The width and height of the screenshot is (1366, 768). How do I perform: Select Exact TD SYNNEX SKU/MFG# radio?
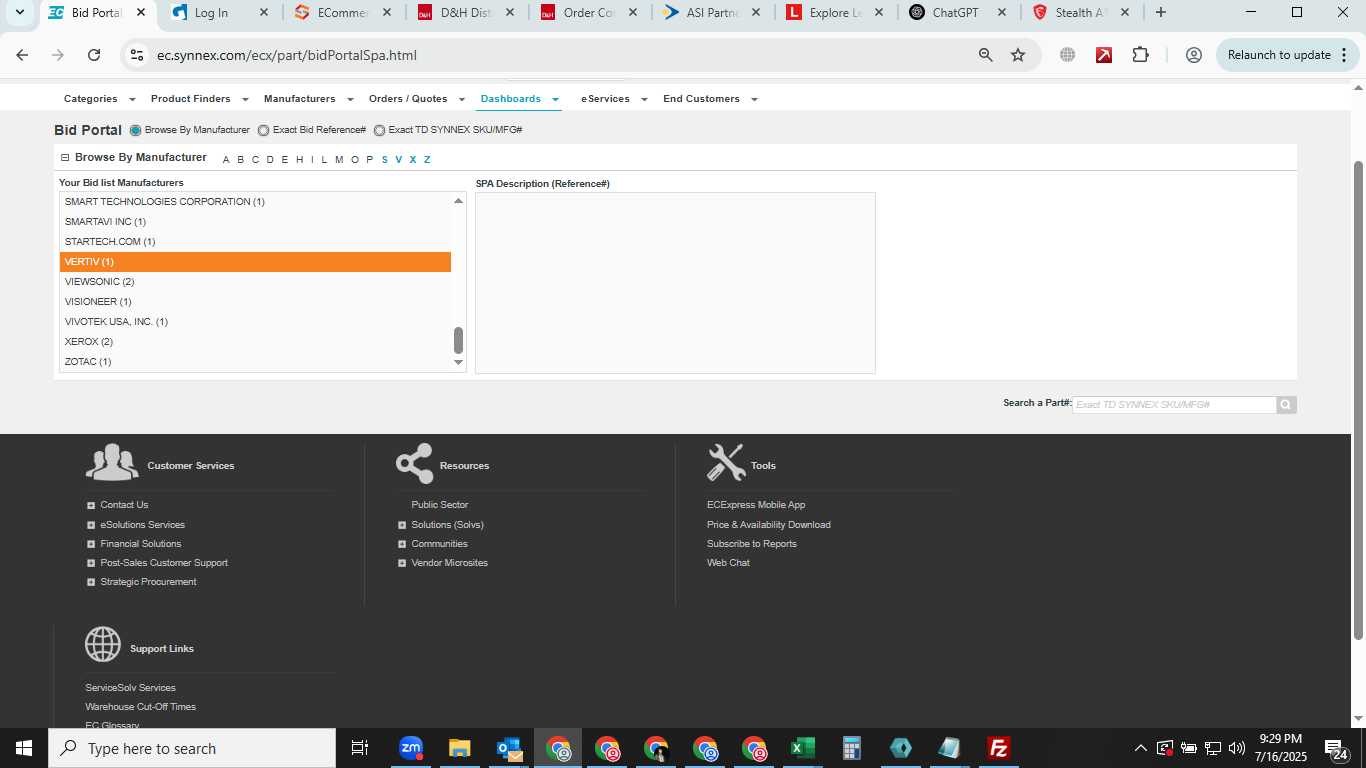[x=379, y=130]
